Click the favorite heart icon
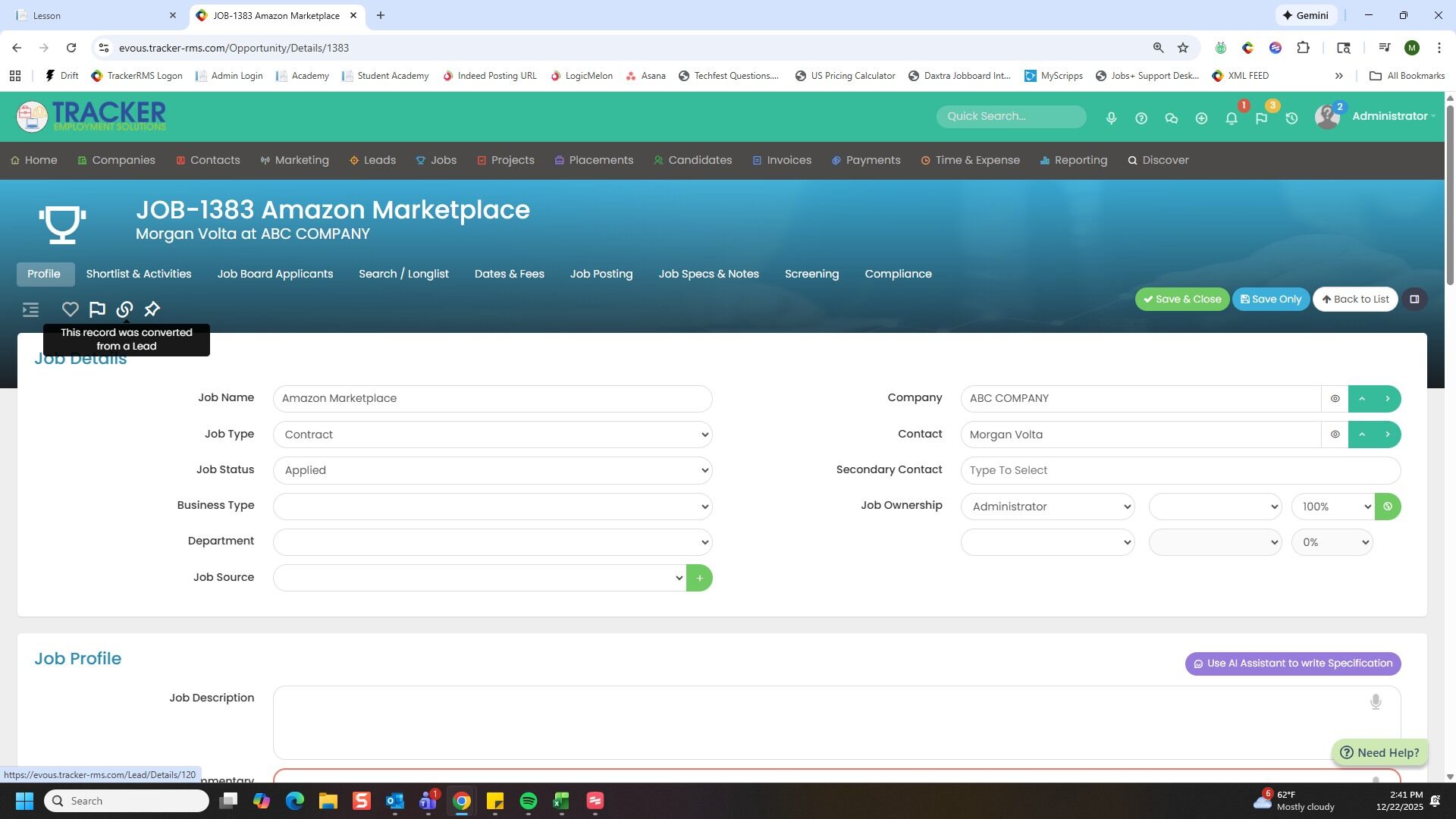The width and height of the screenshot is (1456, 819). [x=70, y=309]
